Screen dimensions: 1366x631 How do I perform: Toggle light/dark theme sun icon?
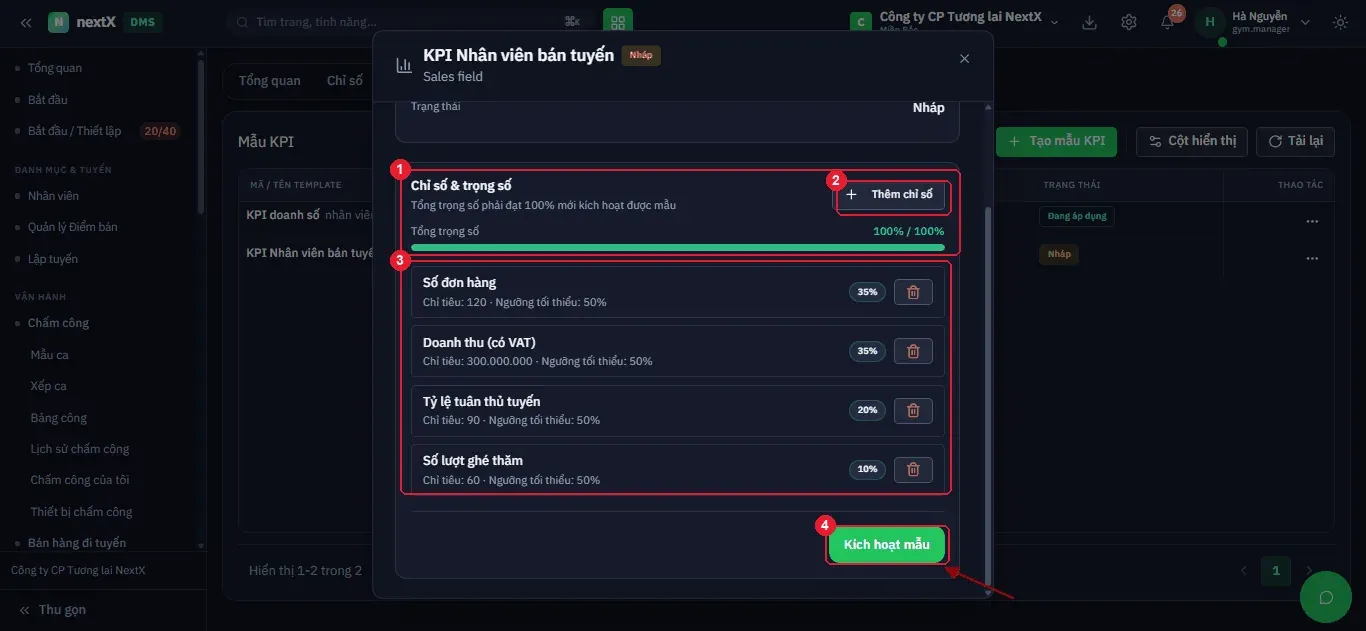pos(1340,22)
